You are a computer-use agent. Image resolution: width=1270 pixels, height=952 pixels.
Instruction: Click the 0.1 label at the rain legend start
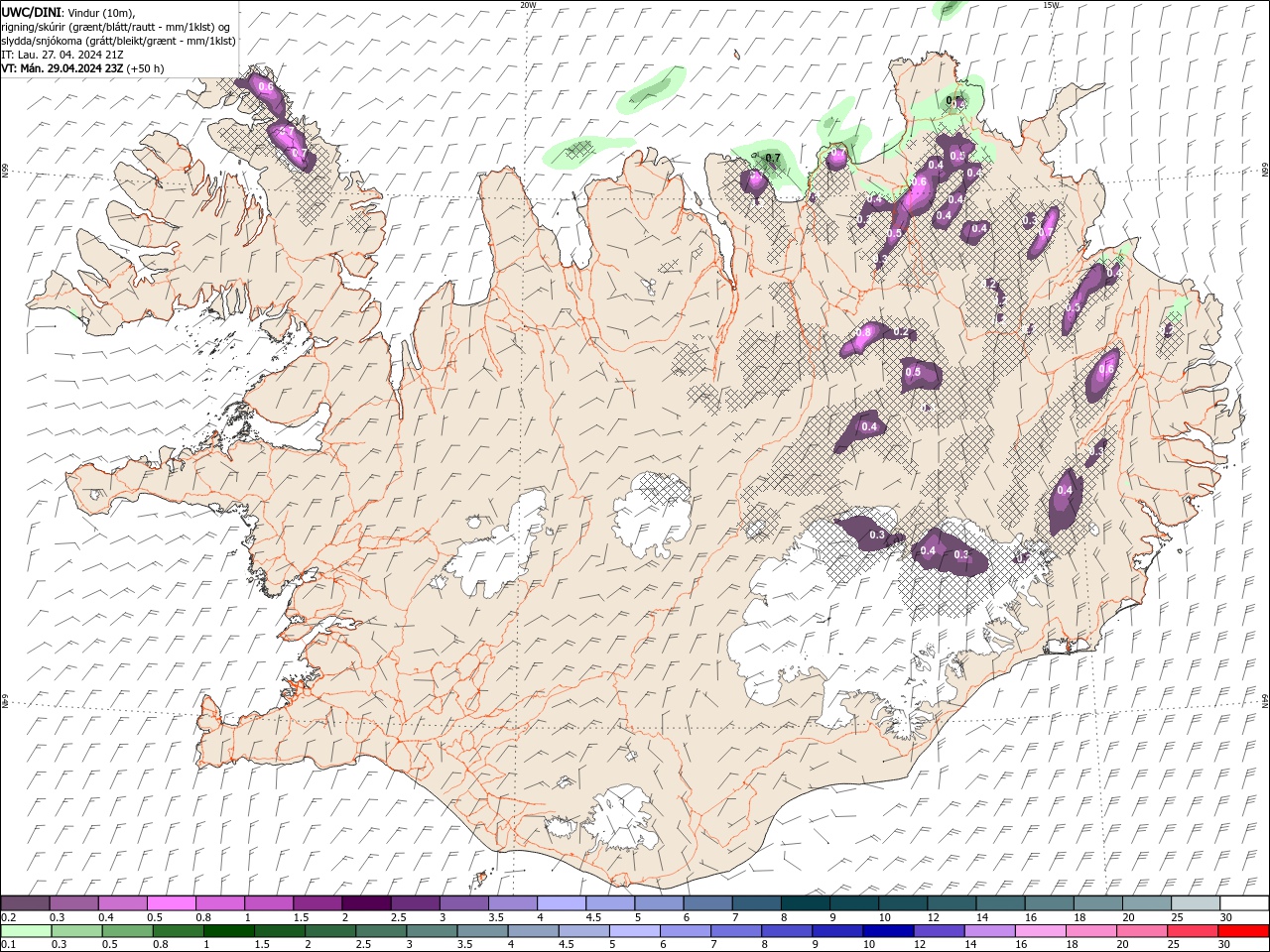point(8,945)
